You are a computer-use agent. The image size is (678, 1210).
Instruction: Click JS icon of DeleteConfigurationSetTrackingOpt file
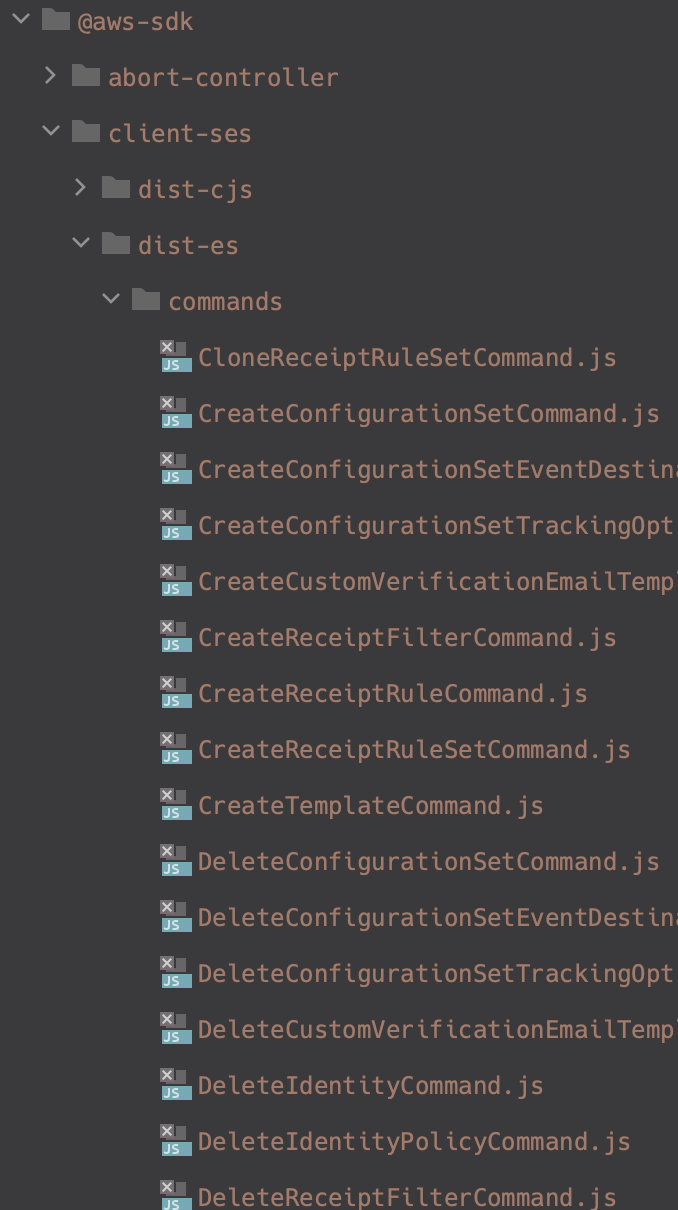coord(175,973)
